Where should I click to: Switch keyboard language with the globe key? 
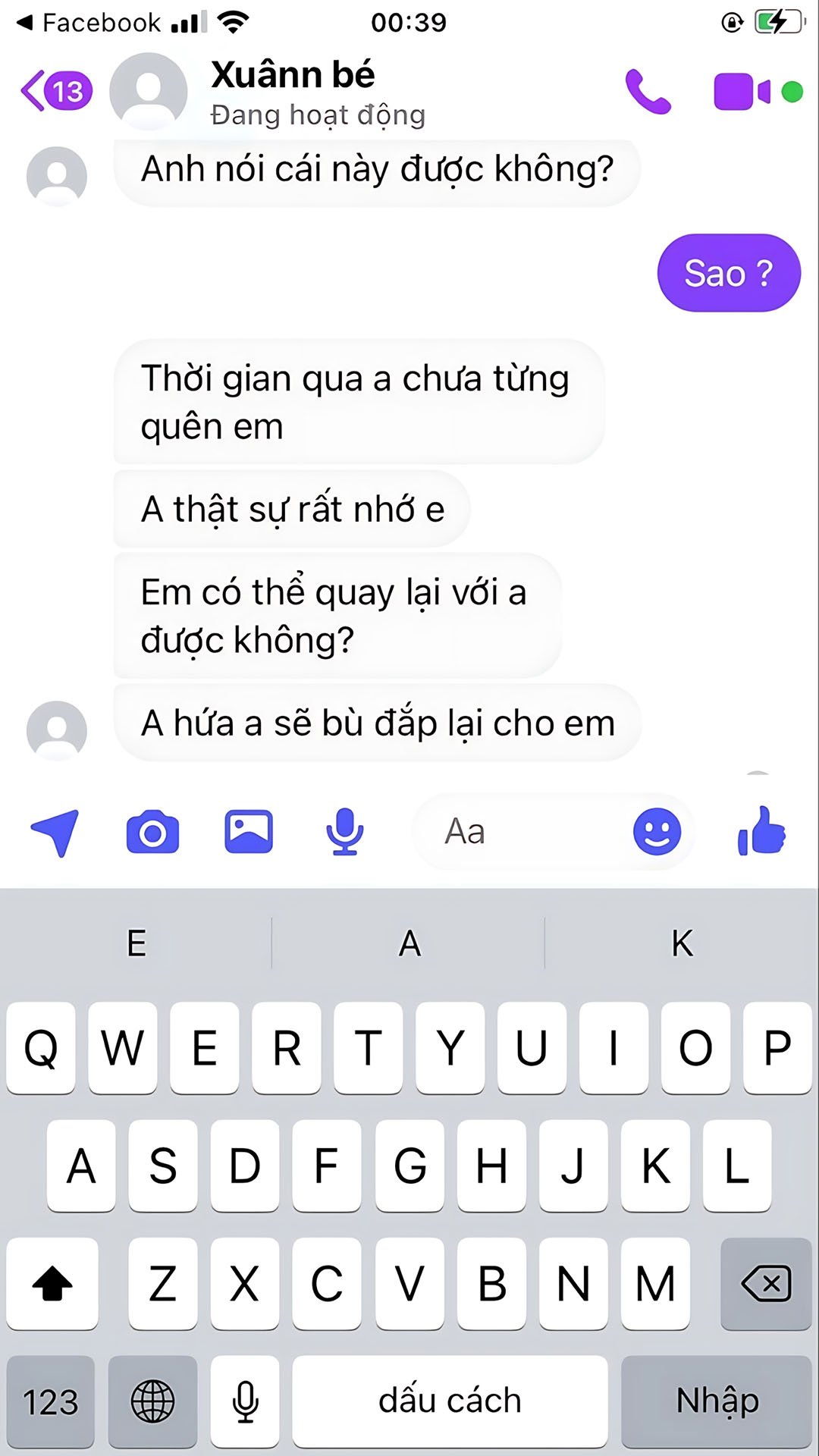pos(152,1401)
